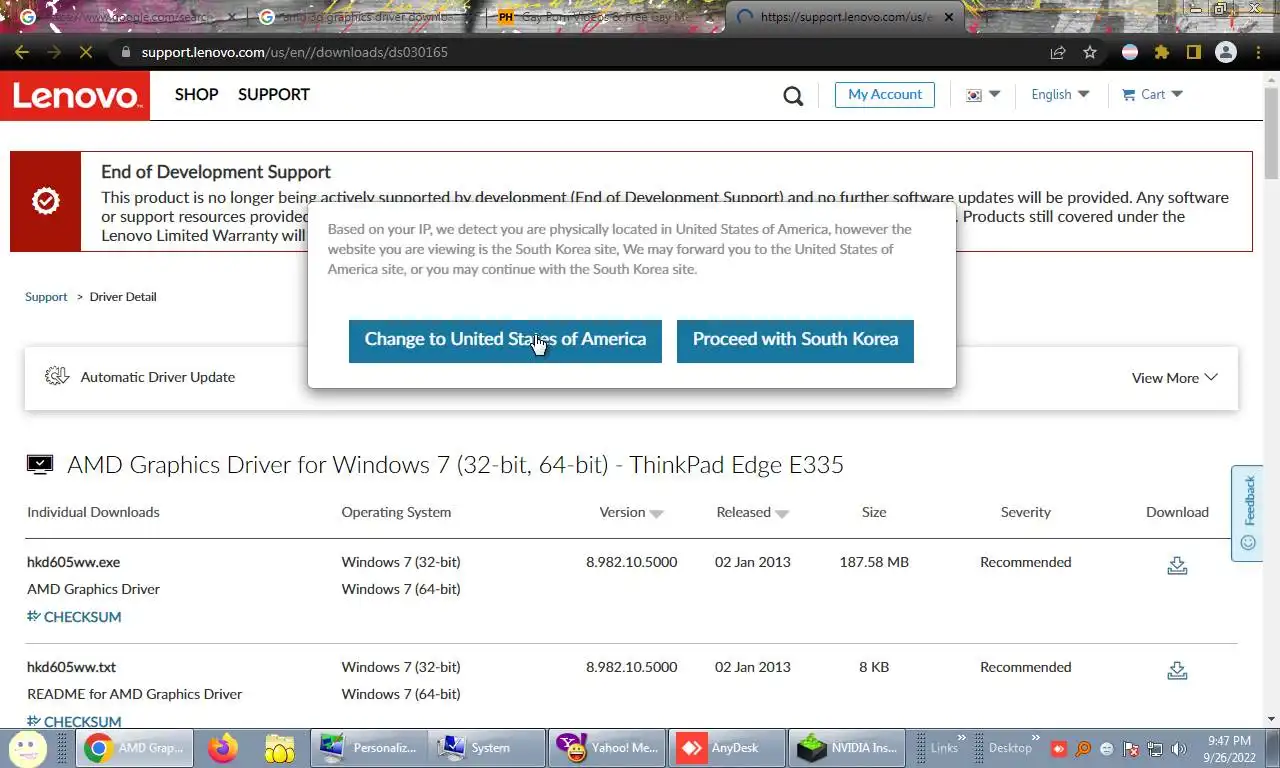
Task: Click the Individual Downloads column header
Action: point(93,512)
